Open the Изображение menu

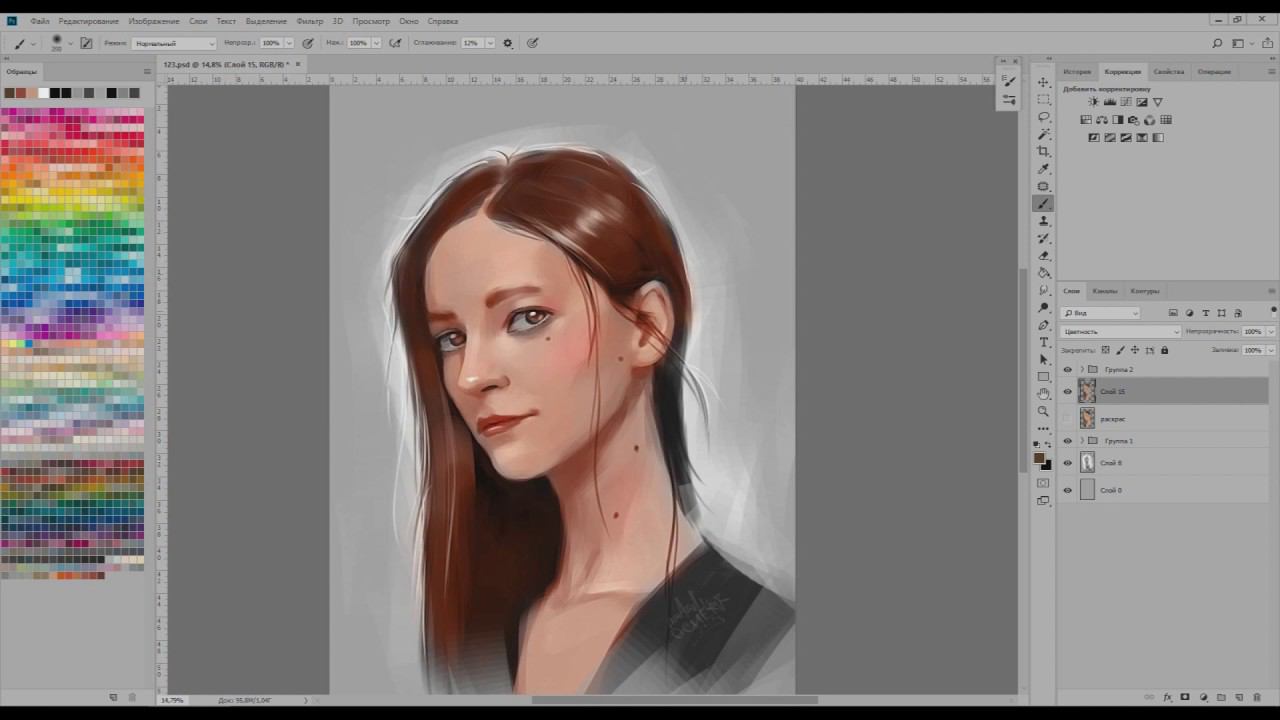pyautogui.click(x=154, y=21)
